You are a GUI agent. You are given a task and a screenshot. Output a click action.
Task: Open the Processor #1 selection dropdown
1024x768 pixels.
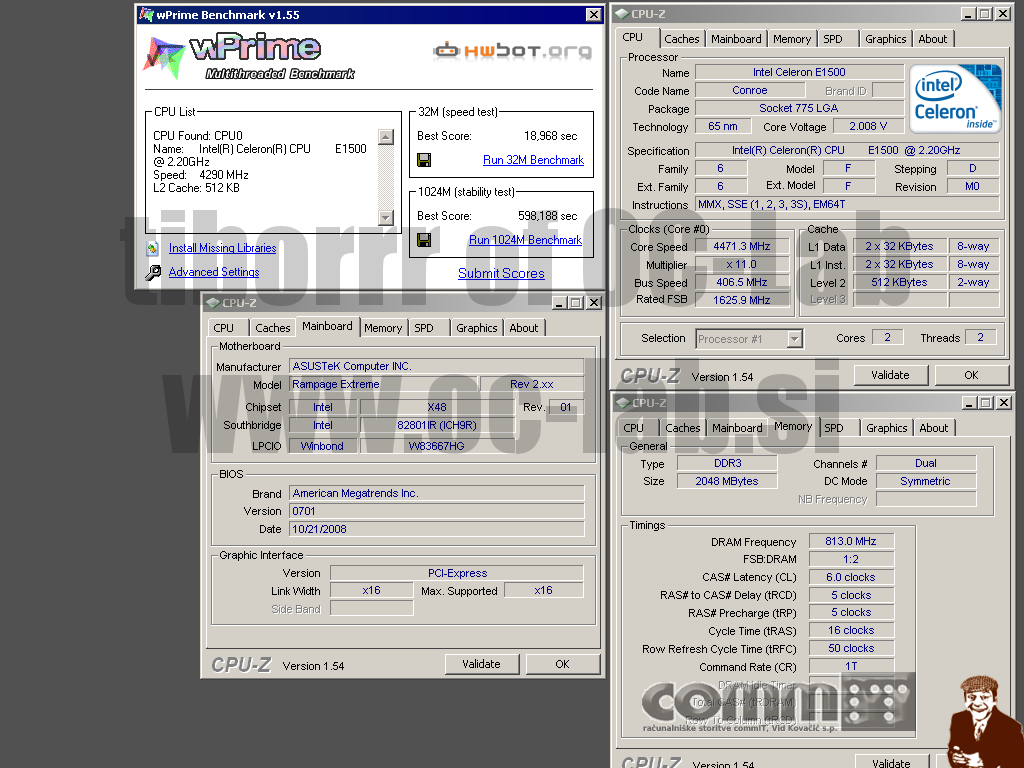[794, 339]
